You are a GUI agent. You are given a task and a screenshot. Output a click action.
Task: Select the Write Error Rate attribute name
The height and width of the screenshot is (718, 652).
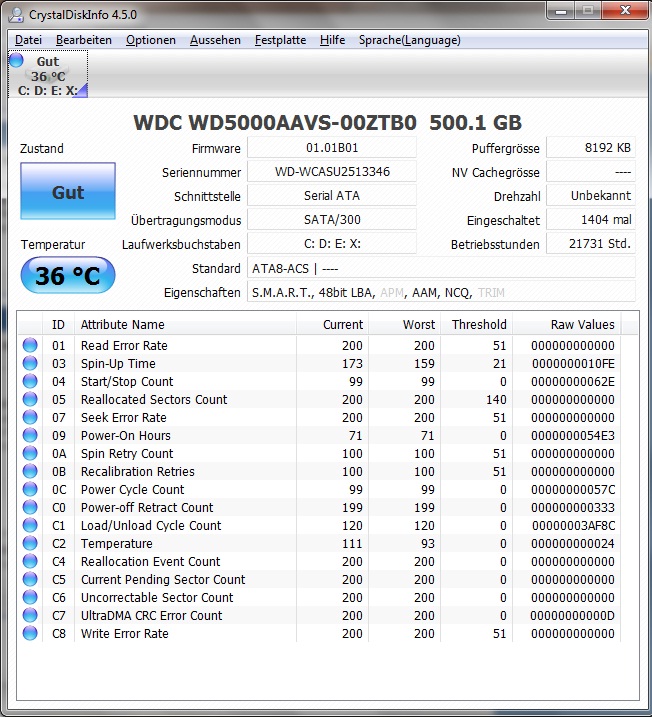[125, 634]
